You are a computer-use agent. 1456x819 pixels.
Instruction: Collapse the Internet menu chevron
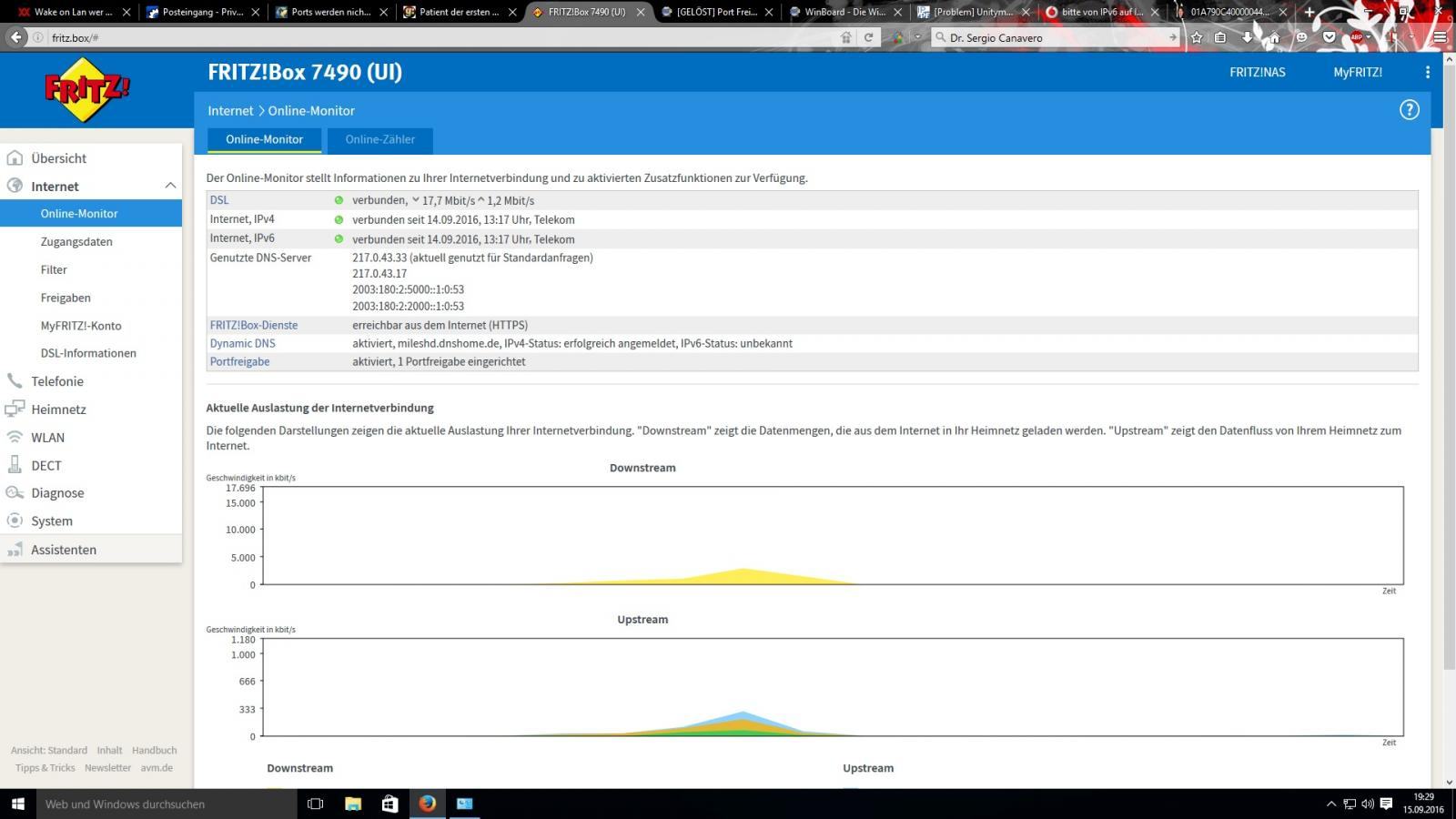click(170, 186)
